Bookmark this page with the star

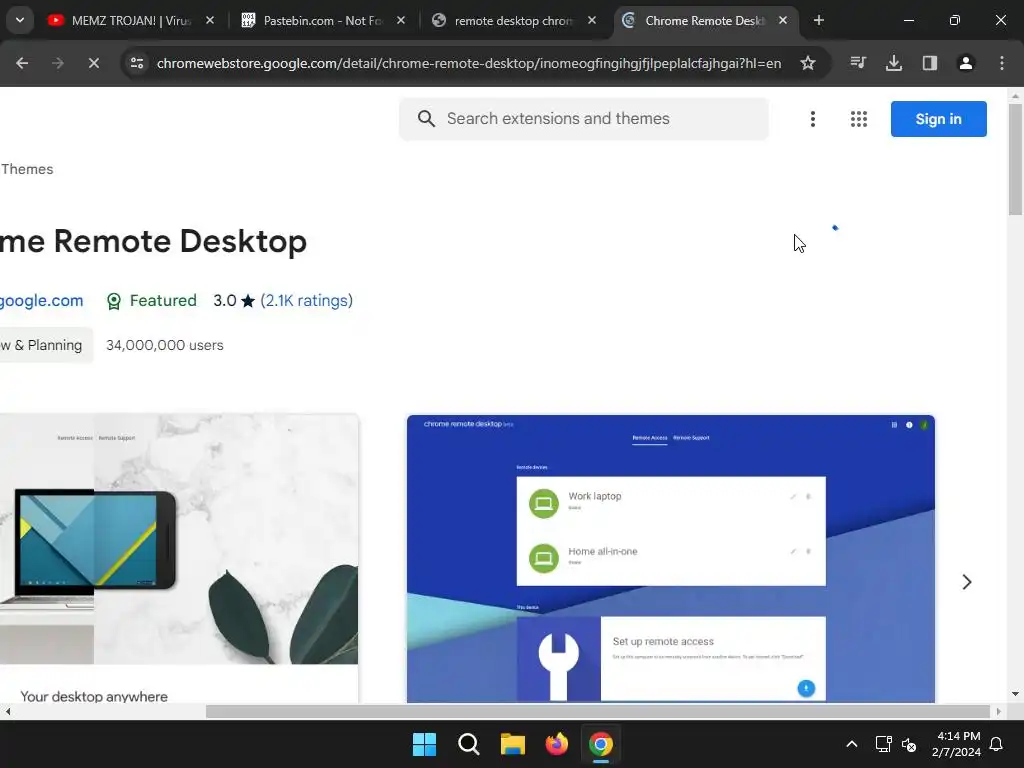coord(808,63)
